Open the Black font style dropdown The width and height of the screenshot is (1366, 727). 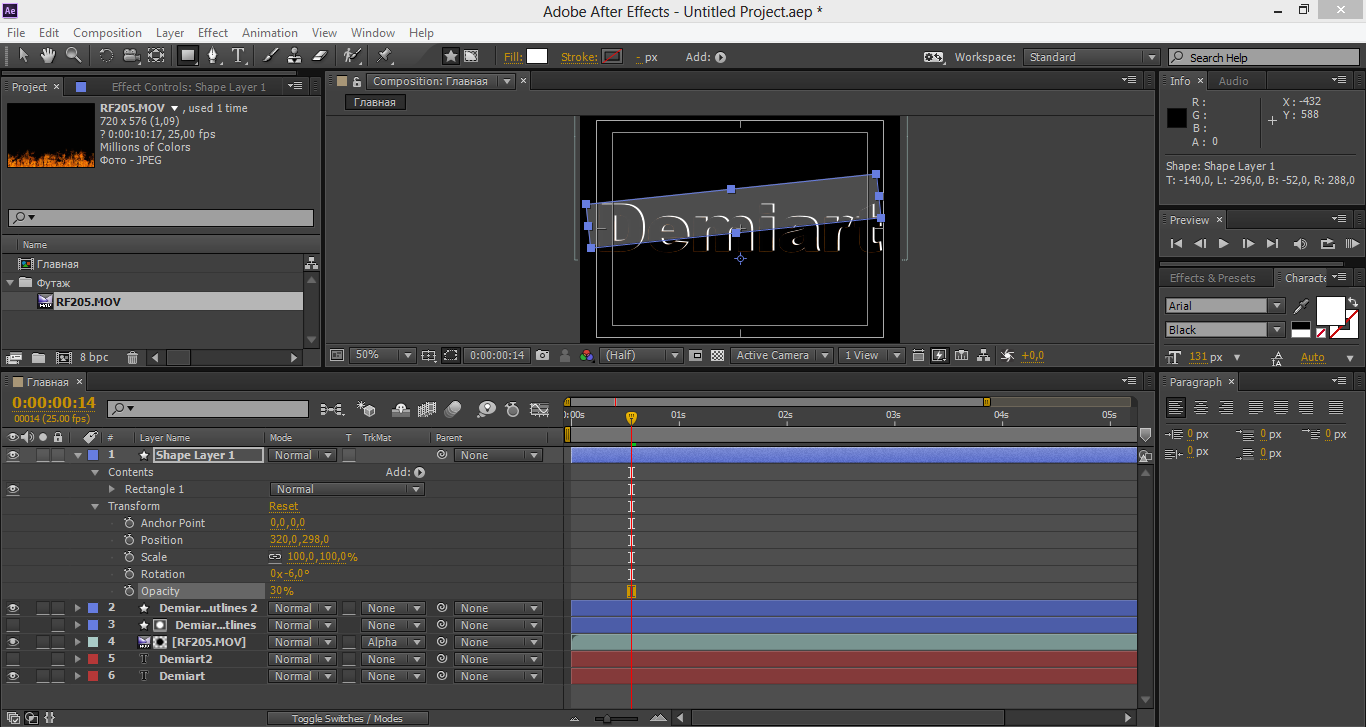pyautogui.click(x=1225, y=330)
